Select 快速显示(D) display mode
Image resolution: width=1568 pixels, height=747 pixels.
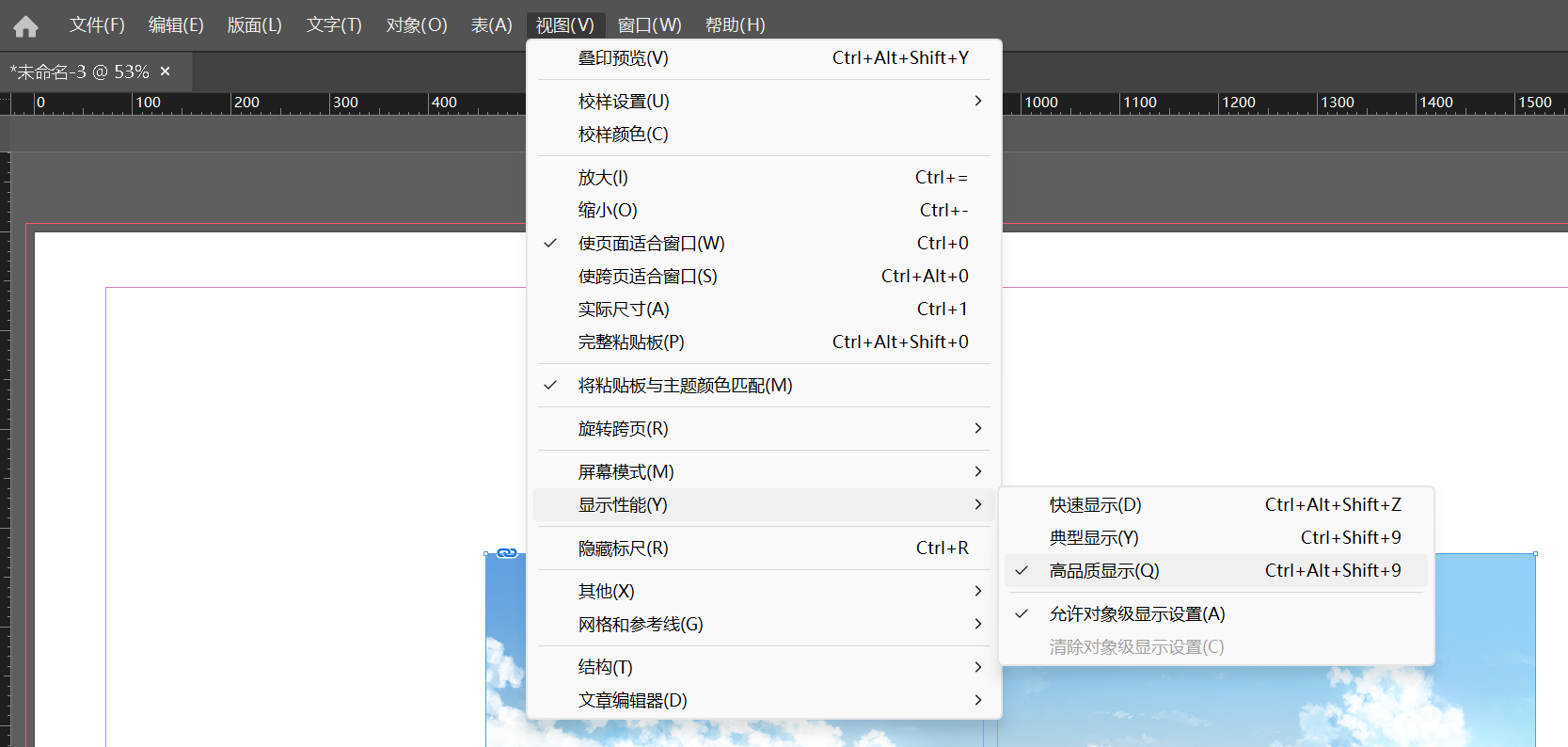[x=1095, y=505]
